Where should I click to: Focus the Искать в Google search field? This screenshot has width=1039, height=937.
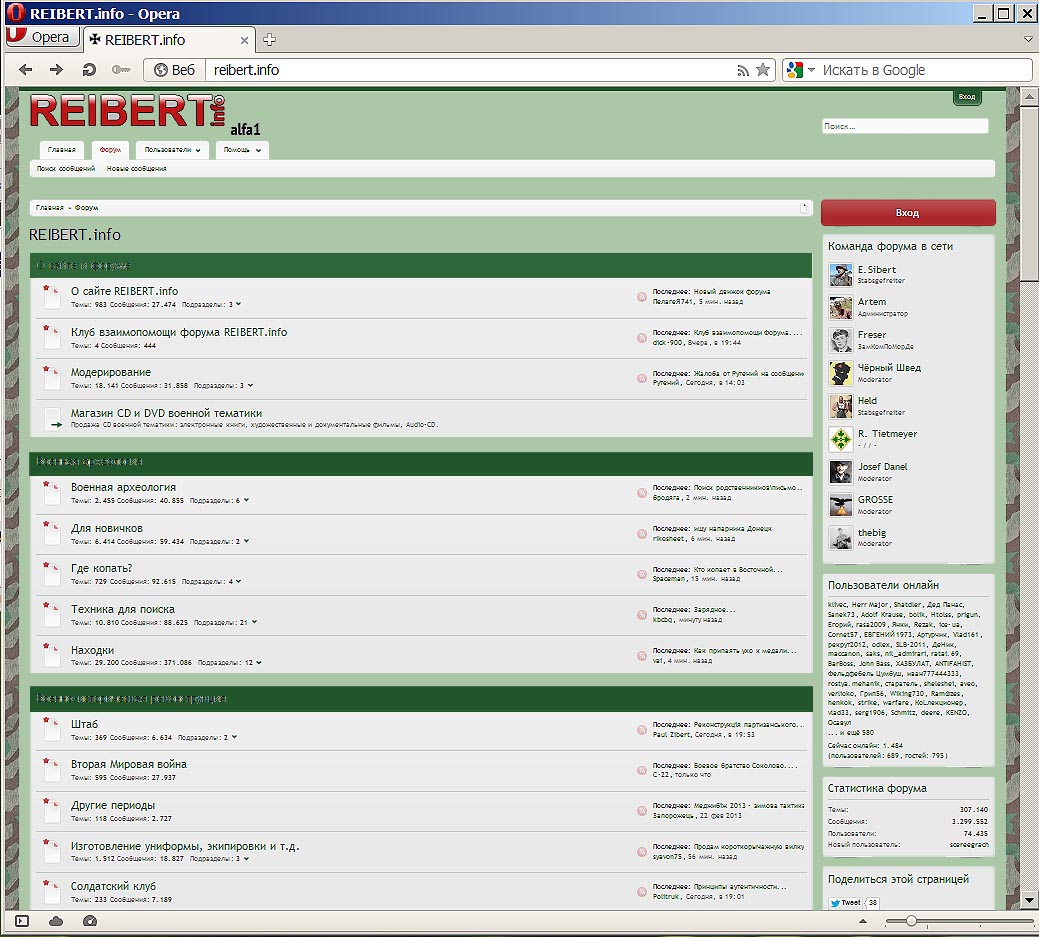tap(924, 70)
